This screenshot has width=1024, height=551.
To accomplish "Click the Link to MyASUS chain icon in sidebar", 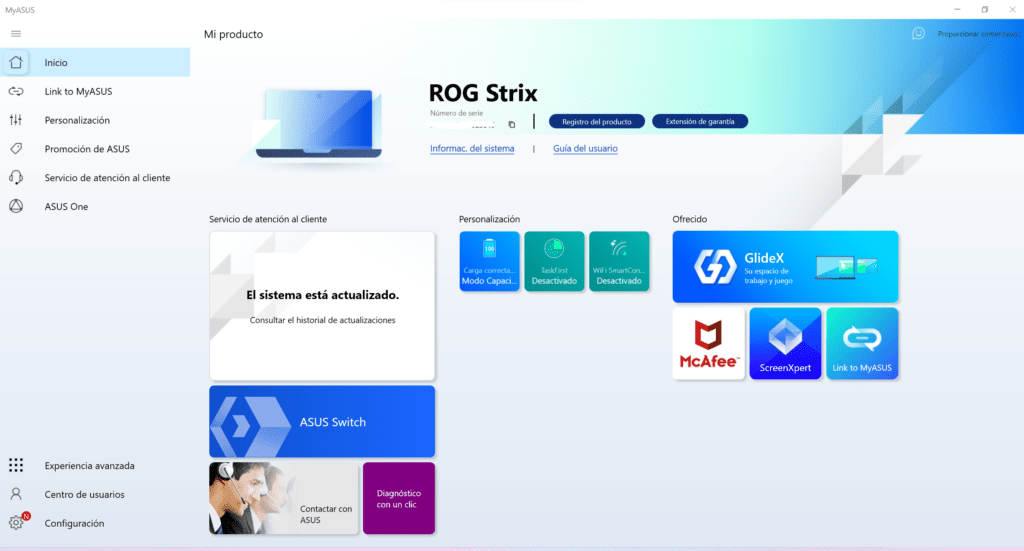I will pyautogui.click(x=16, y=91).
